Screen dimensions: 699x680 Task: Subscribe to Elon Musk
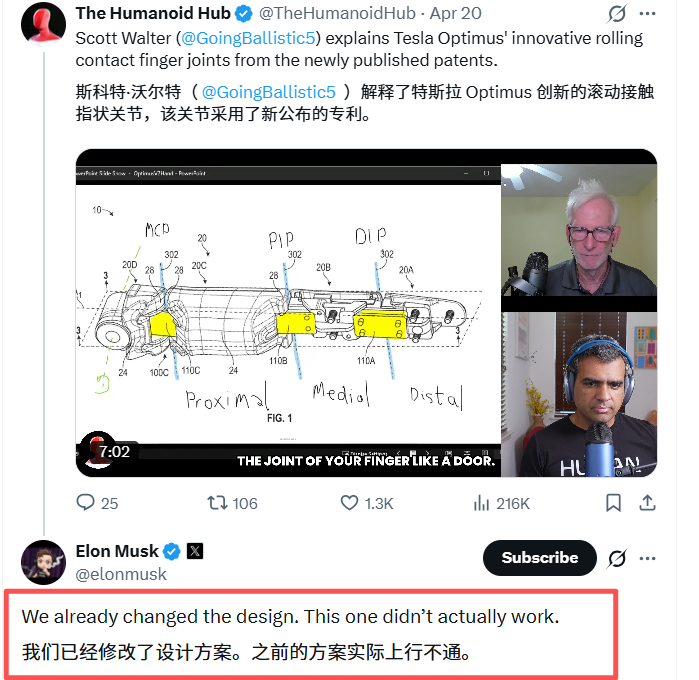point(539,558)
